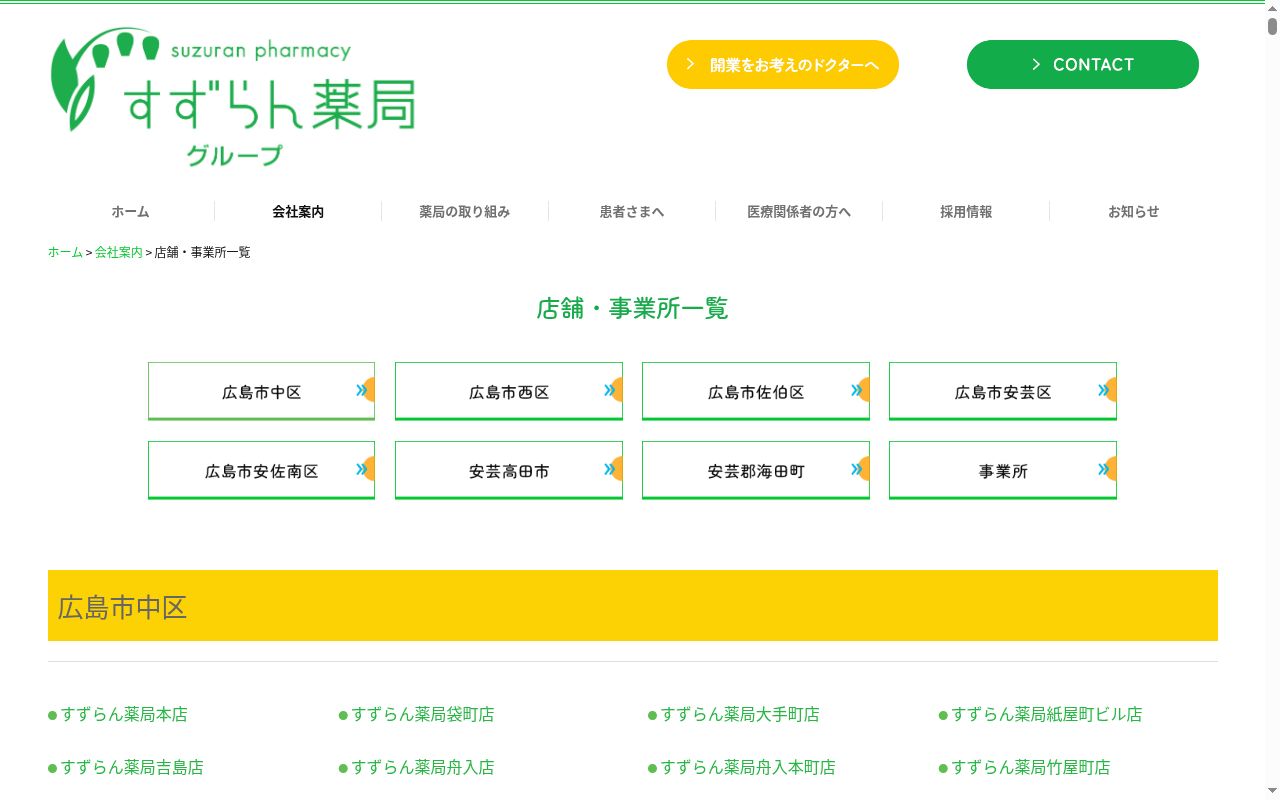Jump to the 広島市中区 section

click(261, 391)
